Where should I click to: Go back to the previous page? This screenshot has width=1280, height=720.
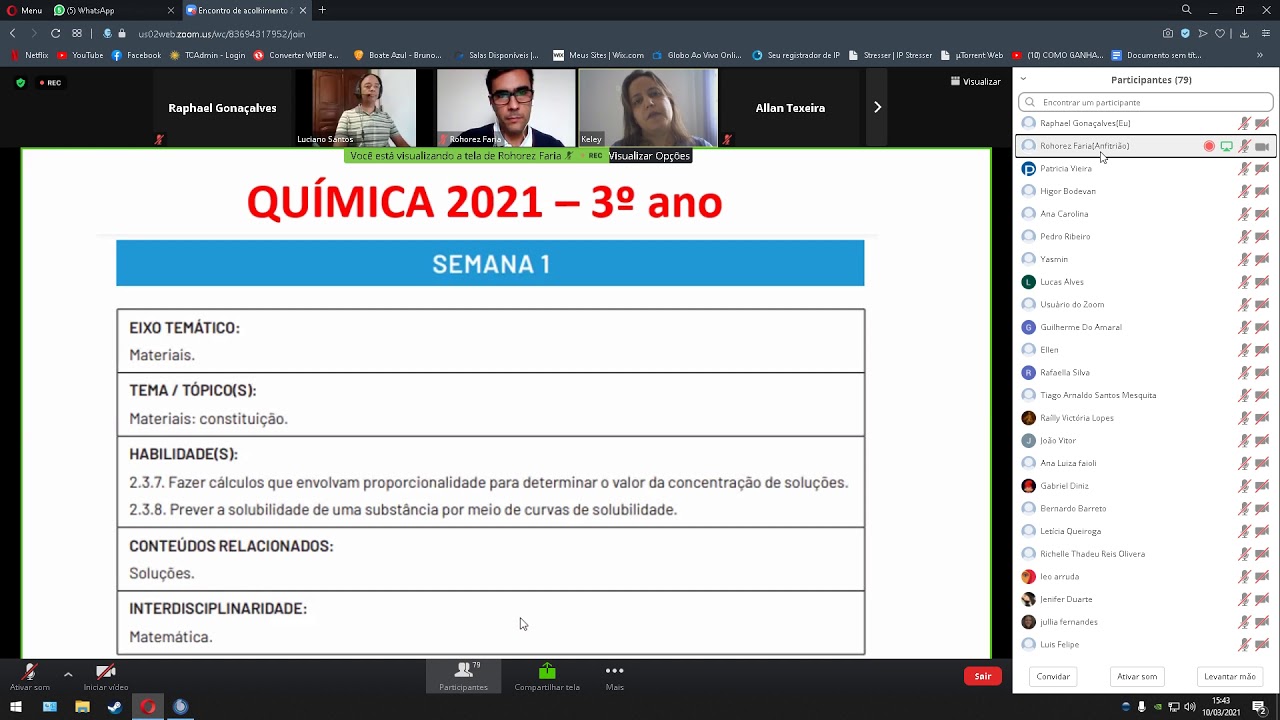coord(13,33)
